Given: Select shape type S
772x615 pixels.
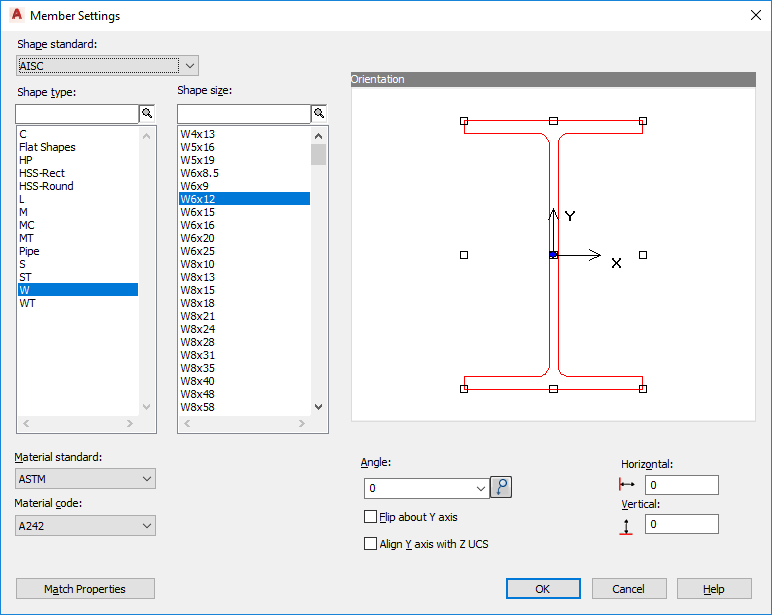Looking at the screenshot, I should point(78,264).
